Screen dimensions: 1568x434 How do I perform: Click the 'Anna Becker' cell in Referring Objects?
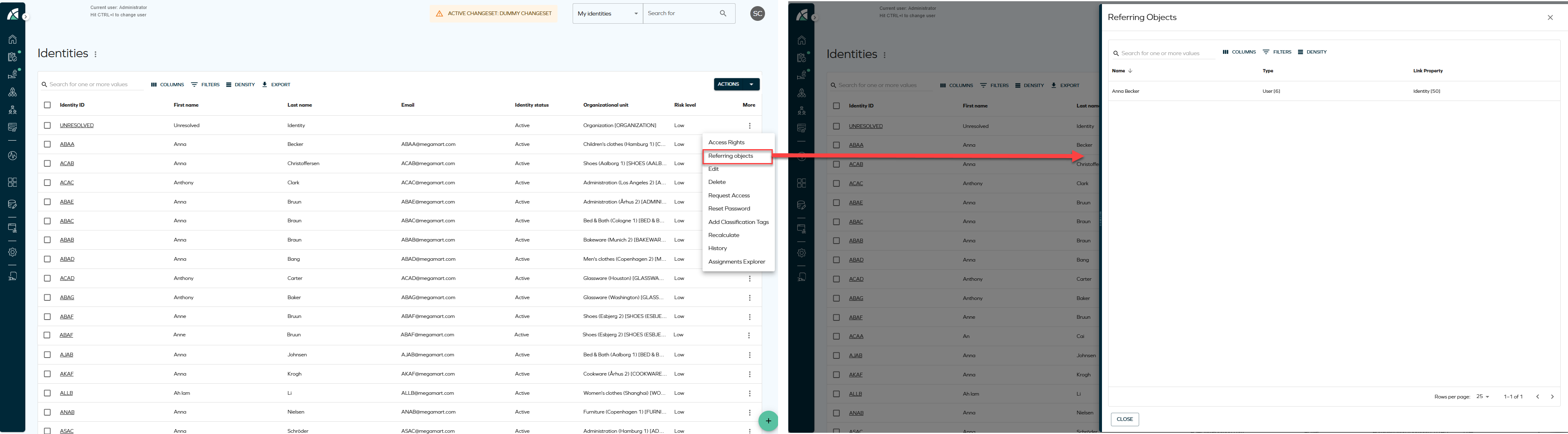1126,91
